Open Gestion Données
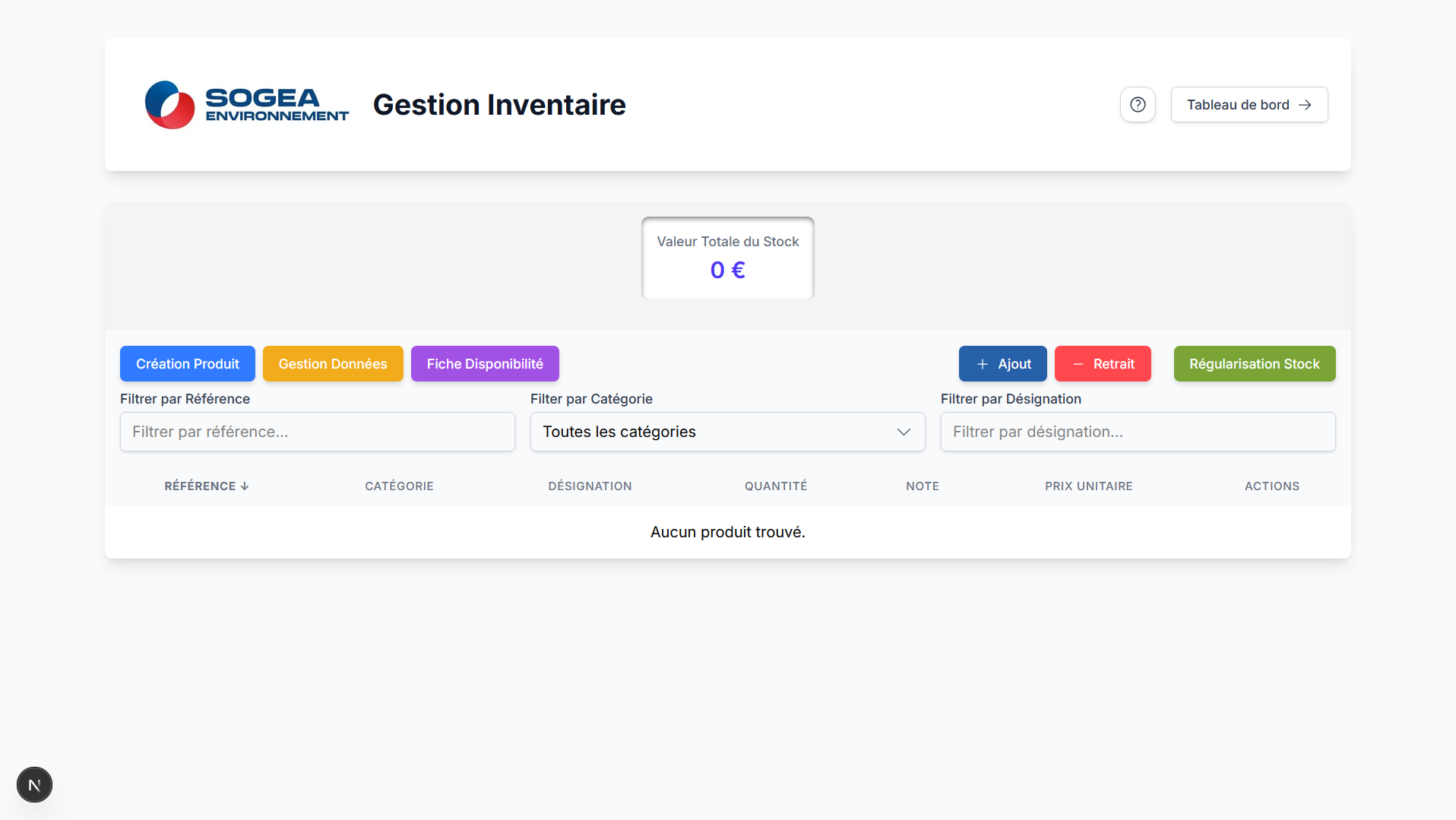Viewport: 1456px width, 820px height. coord(333,364)
